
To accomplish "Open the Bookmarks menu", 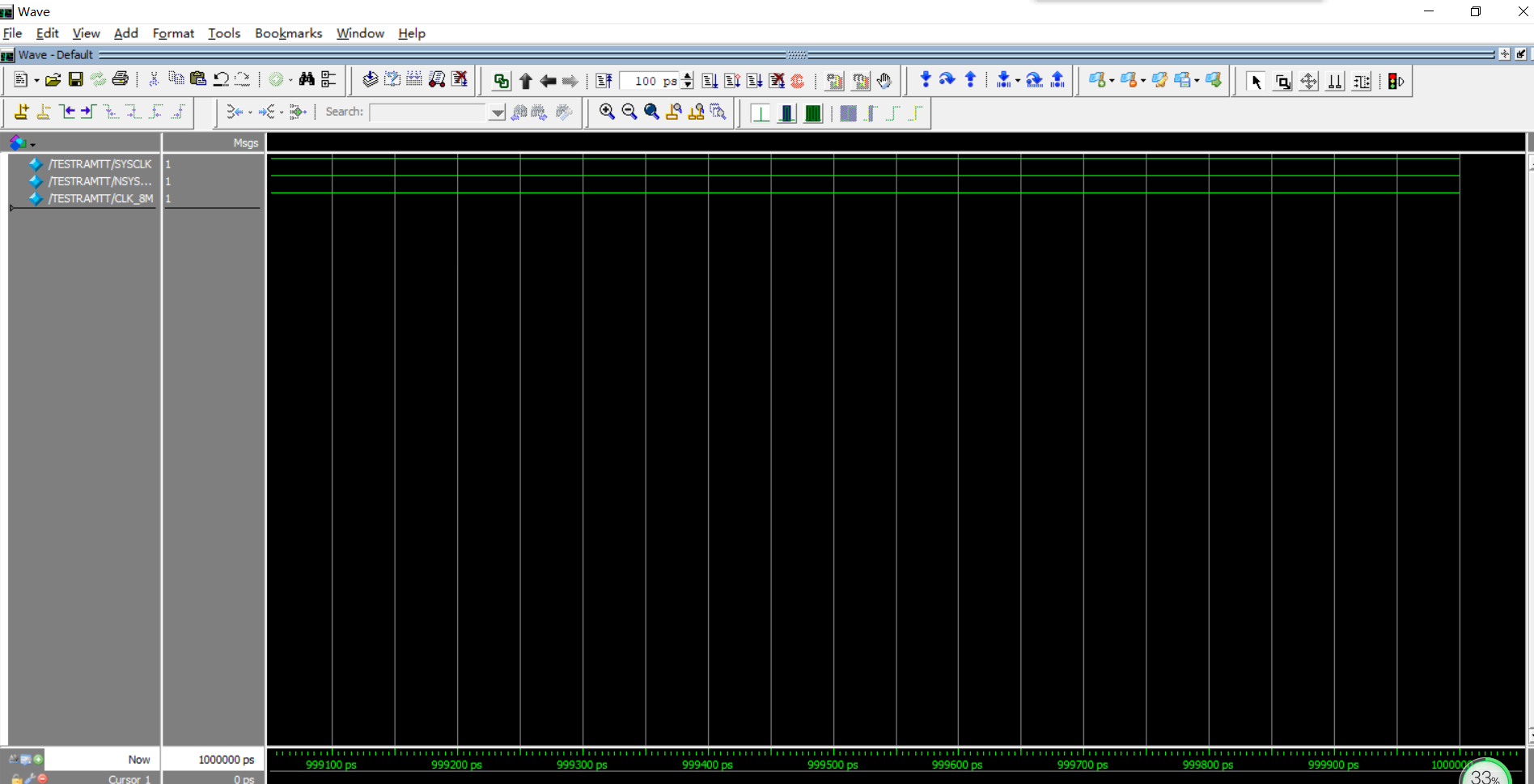I will pyautogui.click(x=288, y=33).
